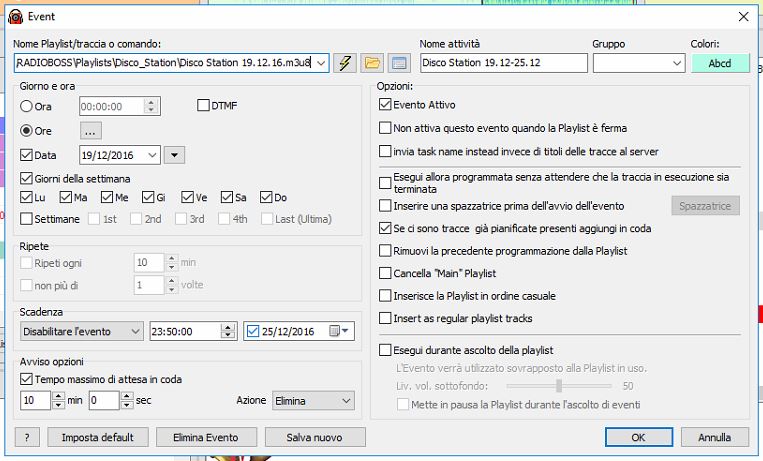Screen dimensions: 763x461
Task: Increase the expiry time spinner 23:50:00
Action: [228, 327]
